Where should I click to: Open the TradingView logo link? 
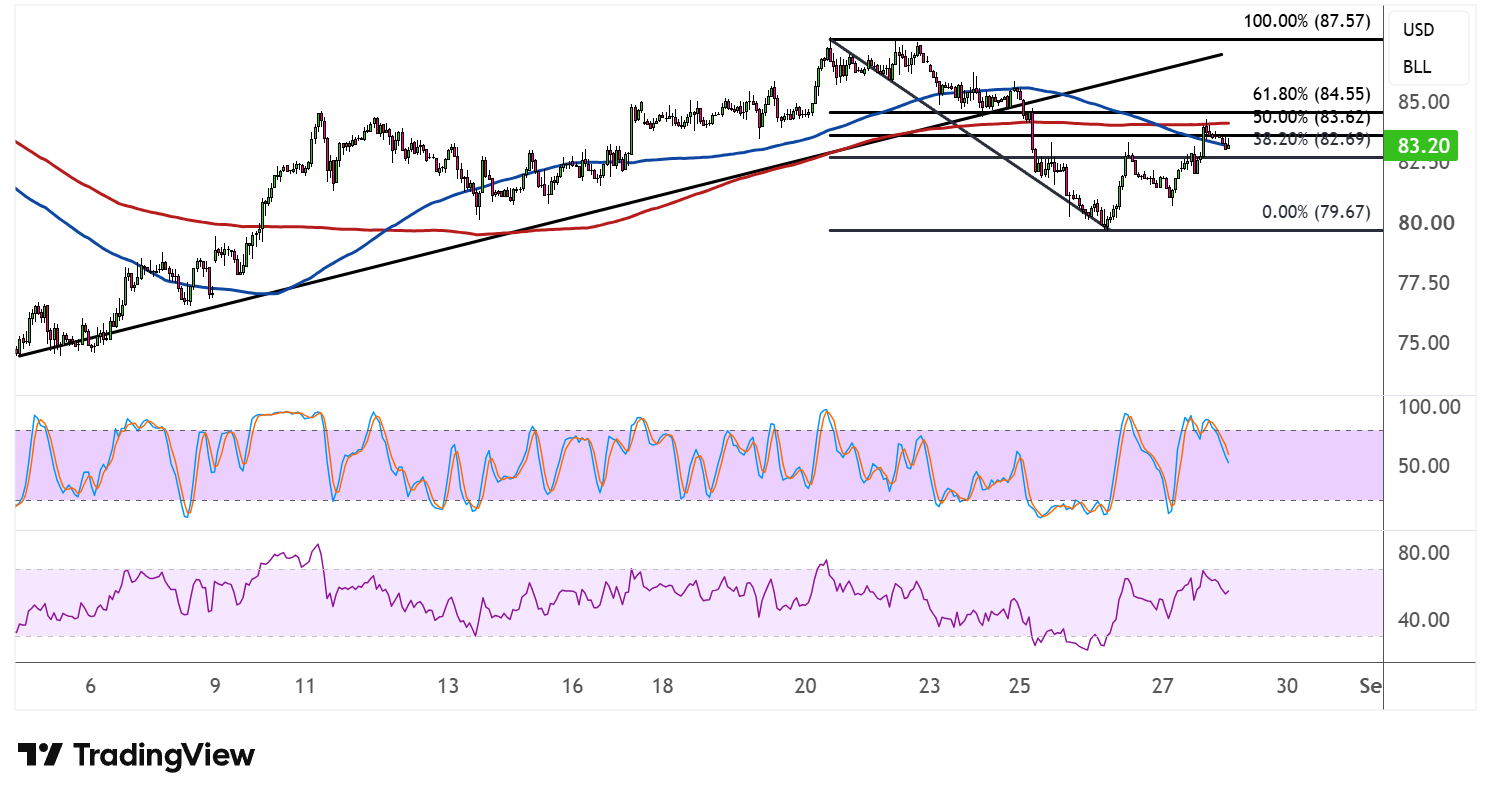pyautogui.click(x=136, y=755)
